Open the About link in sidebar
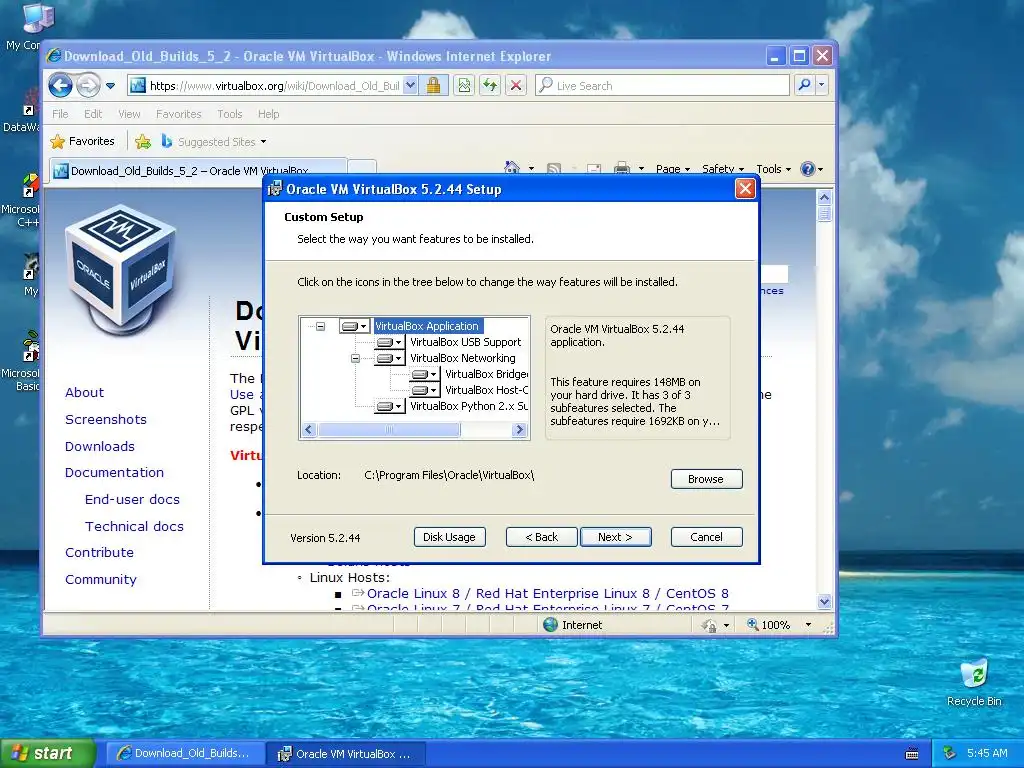Screen dimensions: 1024x768 click(84, 392)
